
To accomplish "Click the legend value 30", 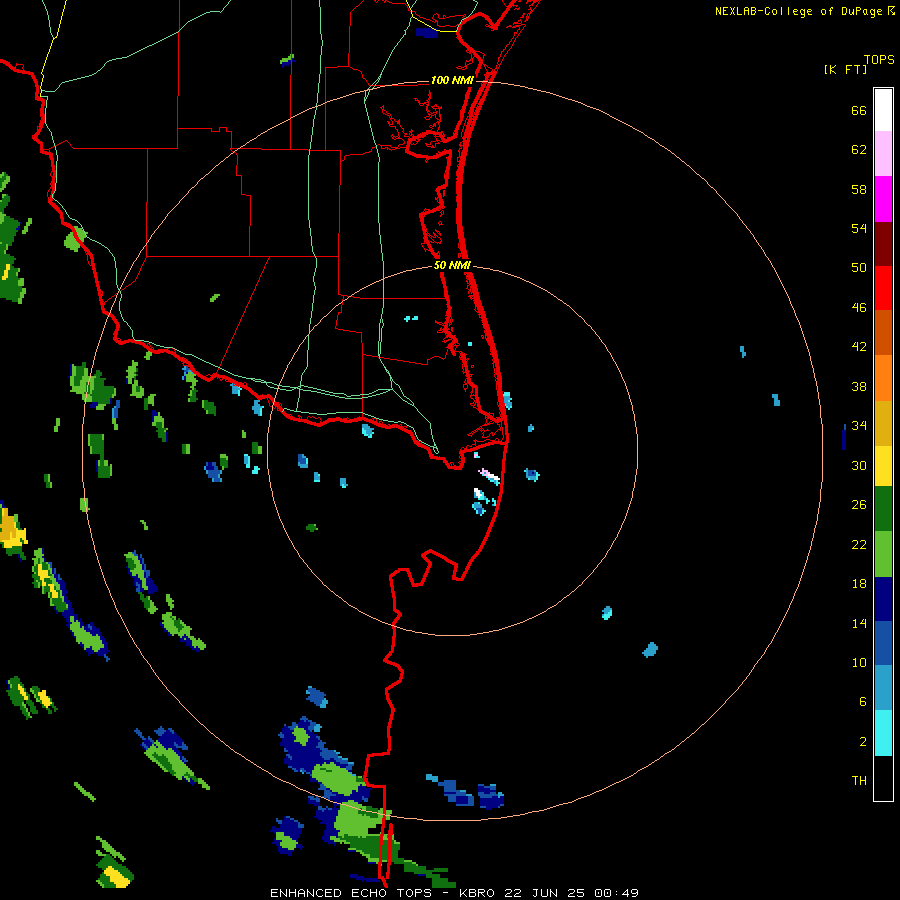I will [x=859, y=465].
